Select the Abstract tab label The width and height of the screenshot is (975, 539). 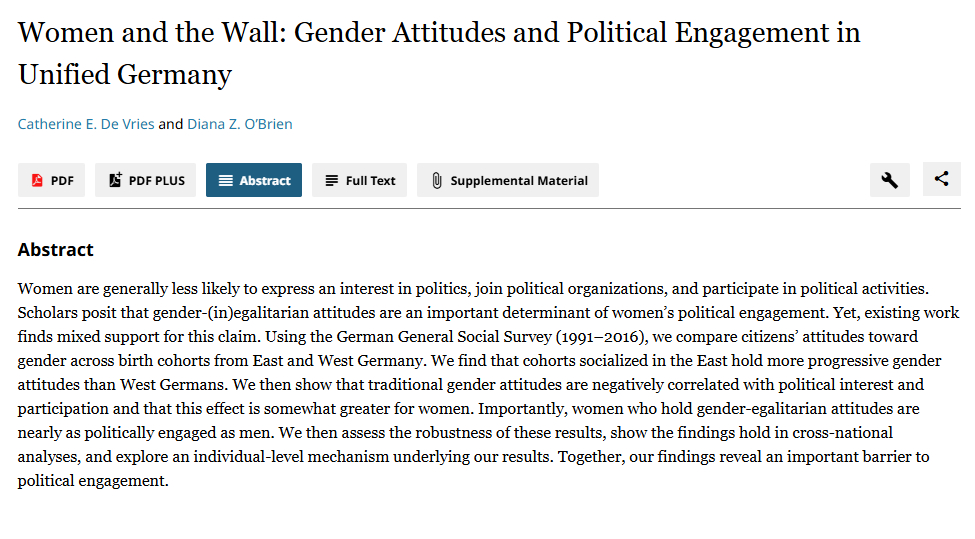pos(265,181)
